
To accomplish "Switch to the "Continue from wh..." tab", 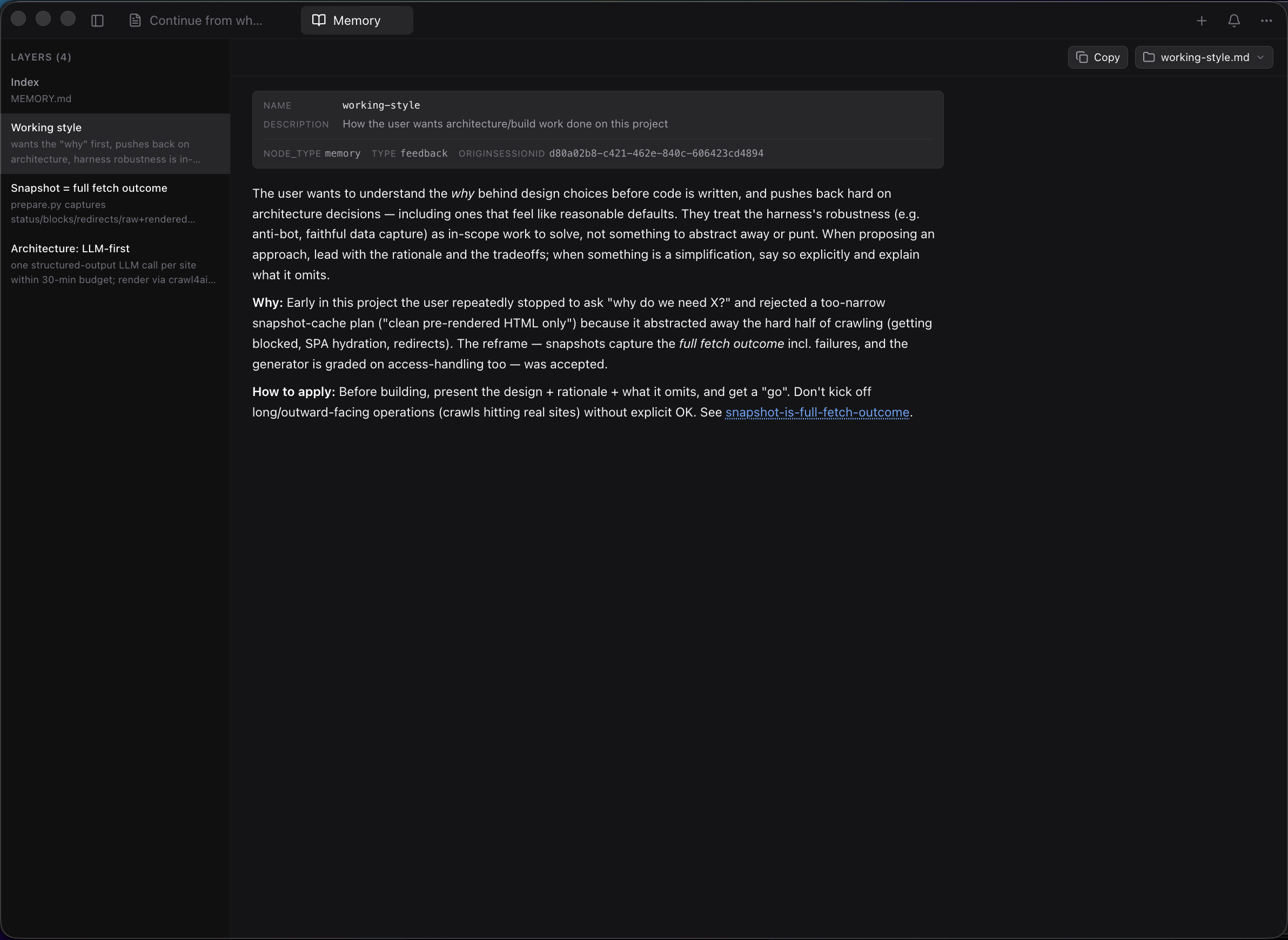I will 196,21.
